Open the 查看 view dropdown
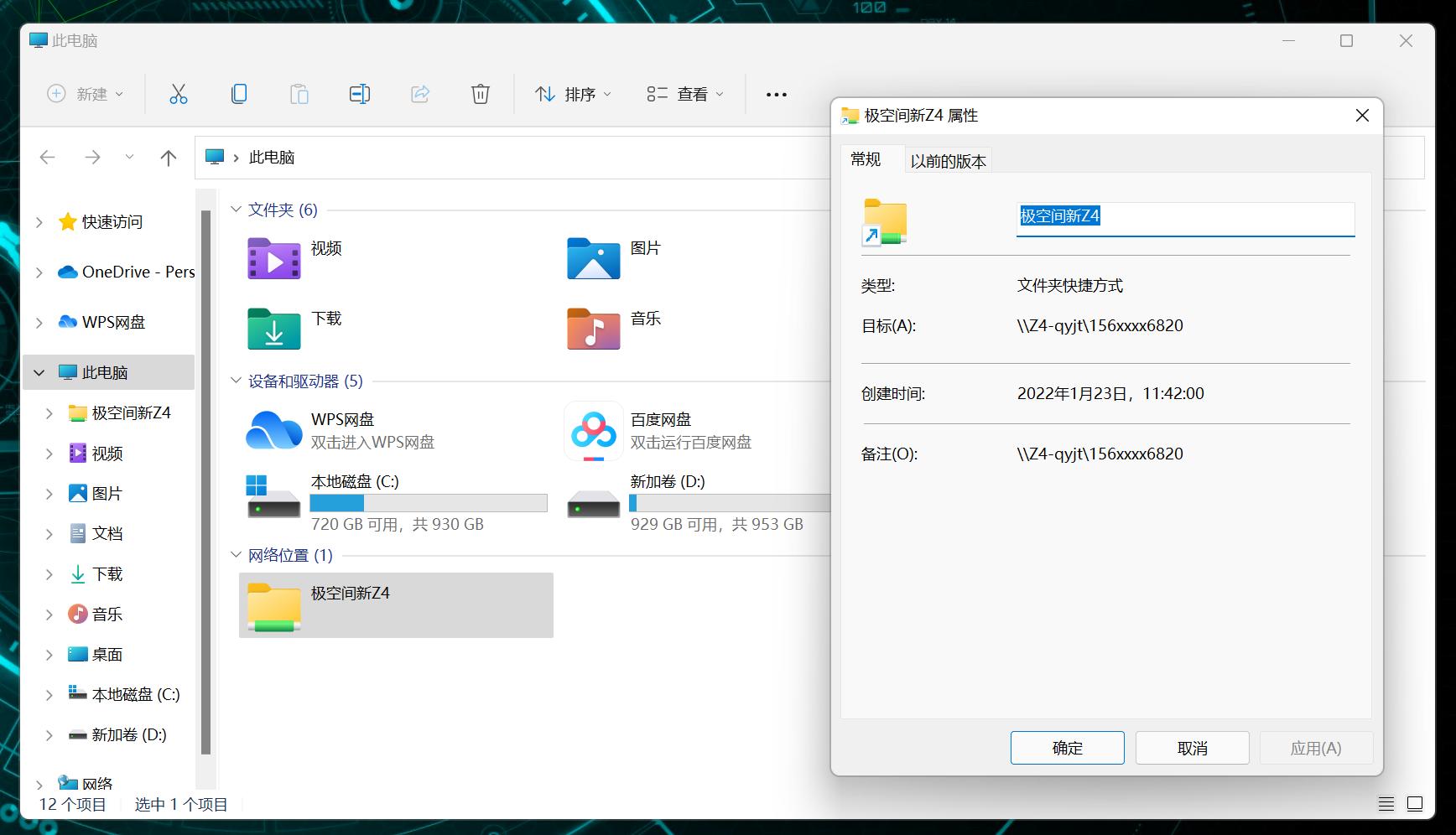 pyautogui.click(x=684, y=94)
